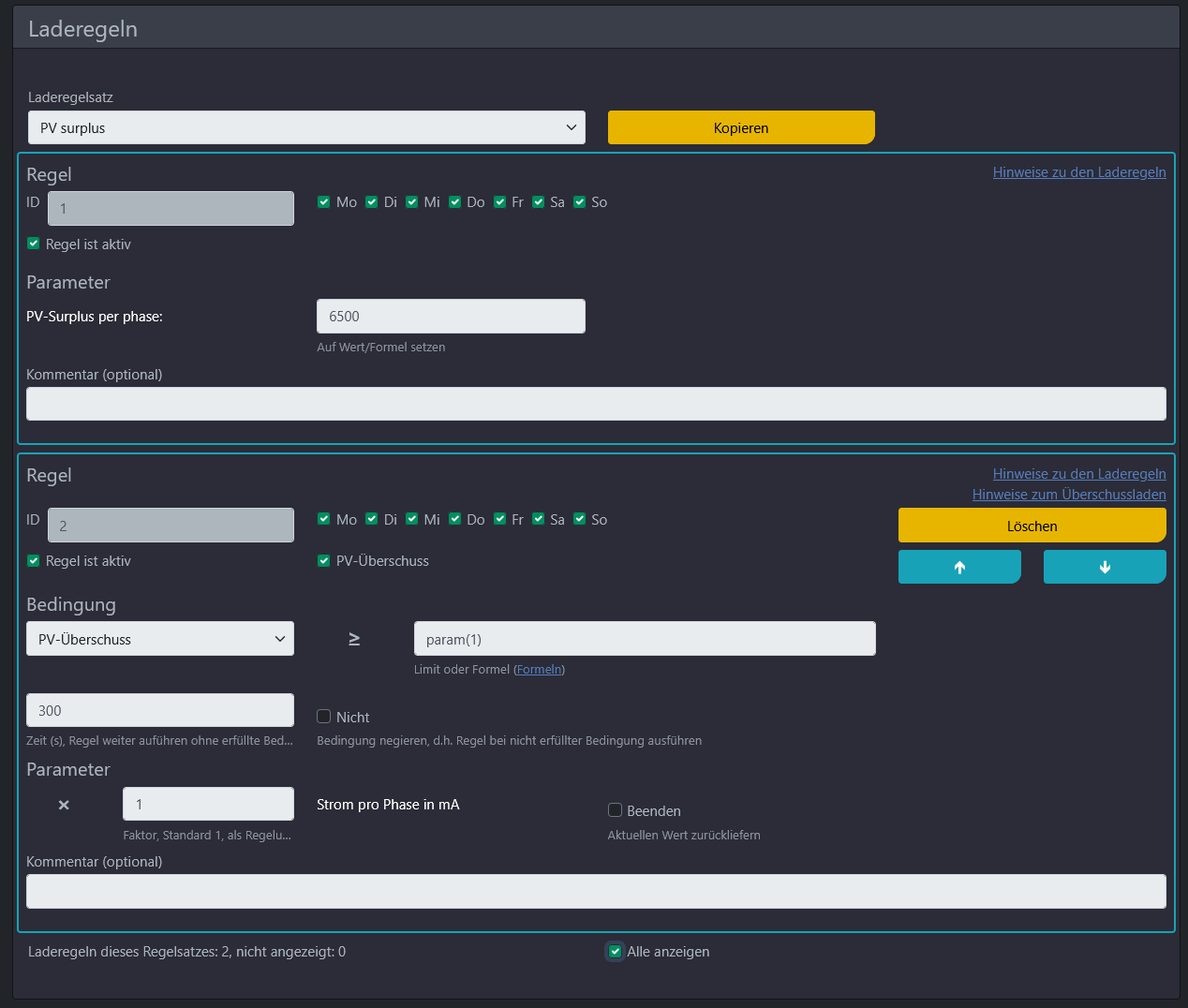The width and height of the screenshot is (1188, 1008).
Task: Open the Formeln help link
Action: click(539, 670)
